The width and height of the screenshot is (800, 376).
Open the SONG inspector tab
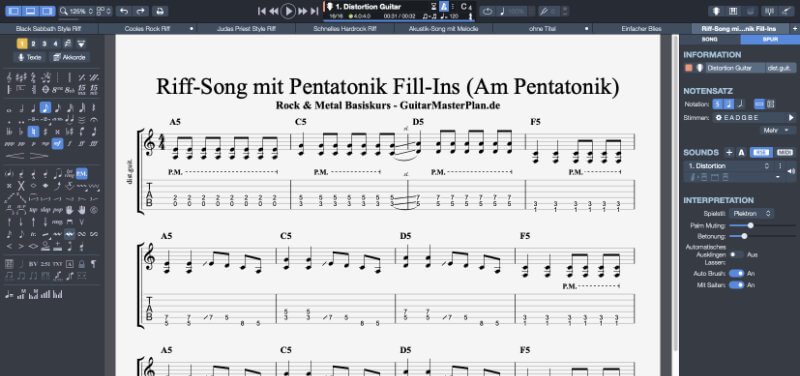[x=710, y=39]
